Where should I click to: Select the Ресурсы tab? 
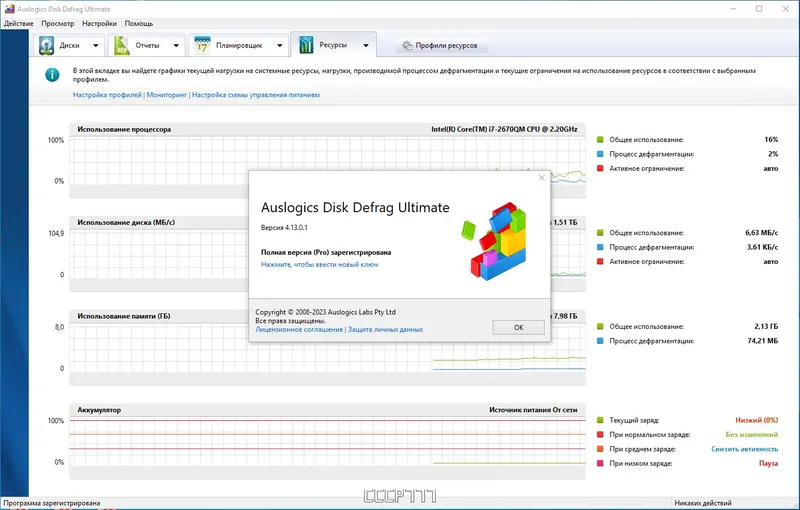tap(333, 45)
